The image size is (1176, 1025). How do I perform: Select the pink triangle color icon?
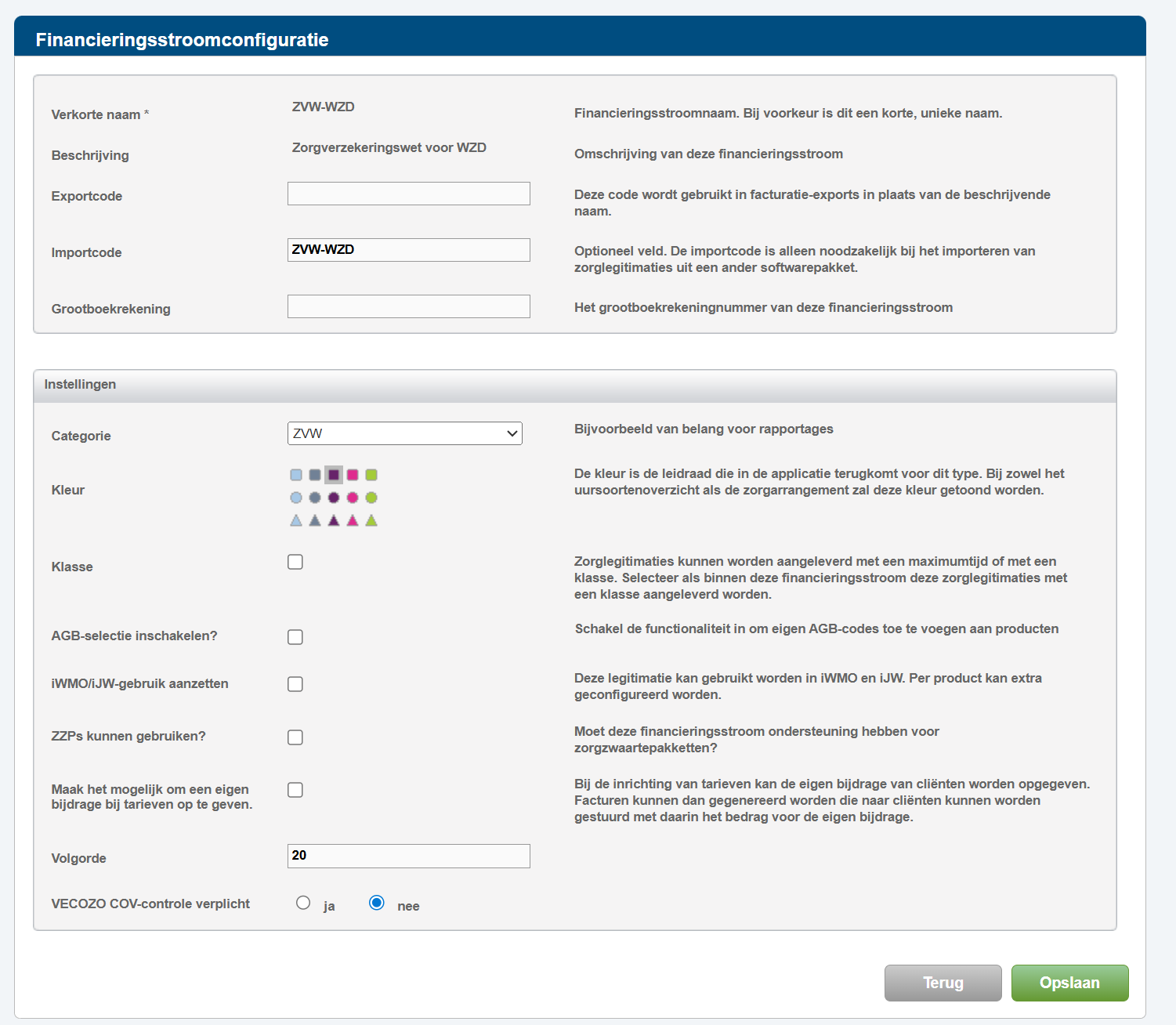coord(353,520)
